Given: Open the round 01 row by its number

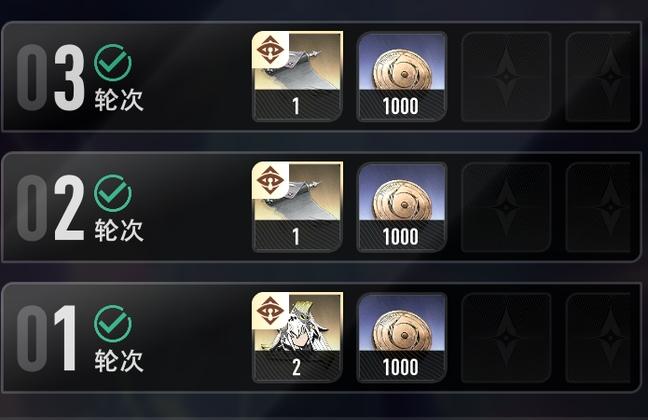Looking at the screenshot, I should click(47, 338).
